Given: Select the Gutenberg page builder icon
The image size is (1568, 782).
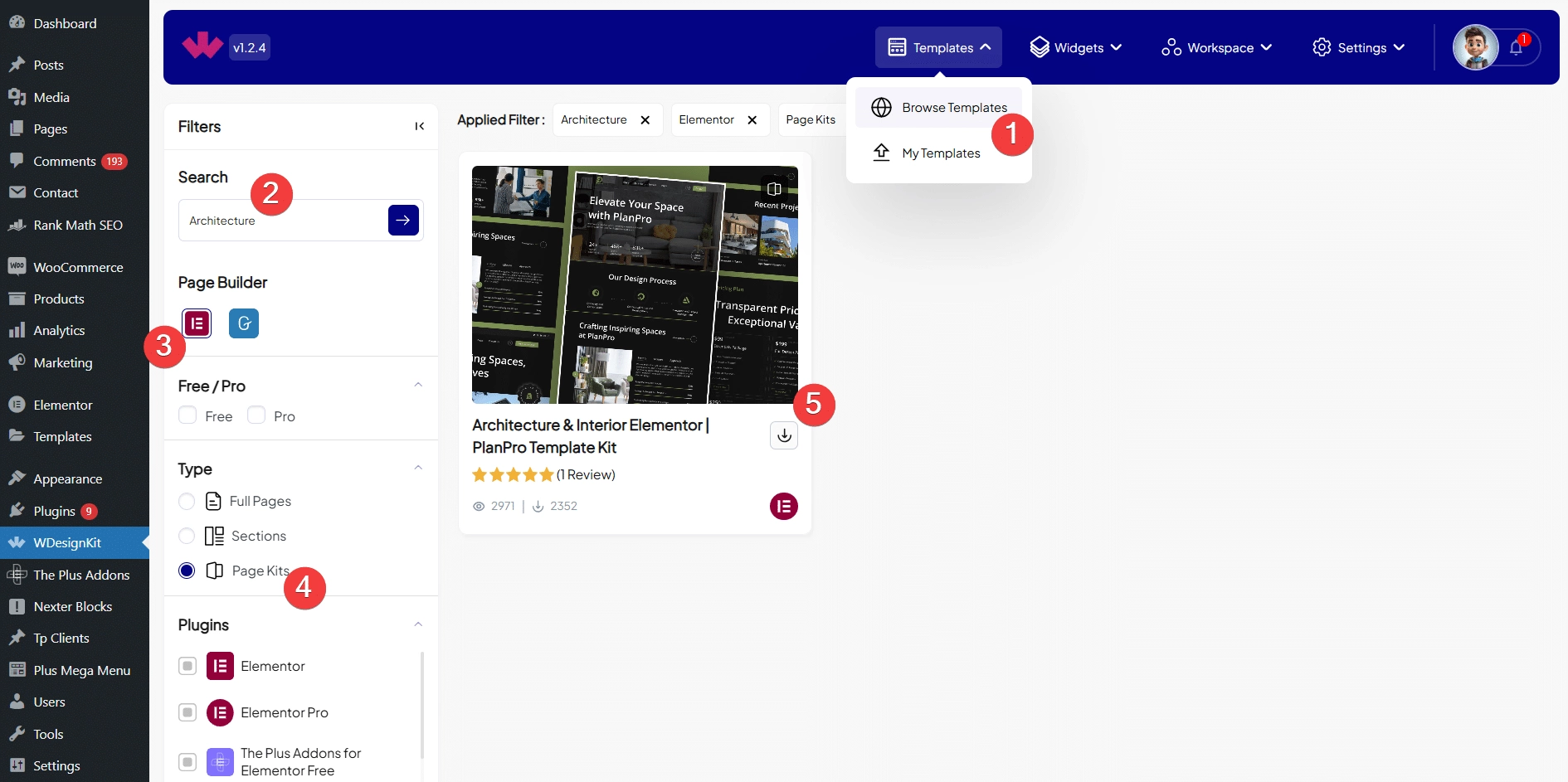Looking at the screenshot, I should [244, 323].
